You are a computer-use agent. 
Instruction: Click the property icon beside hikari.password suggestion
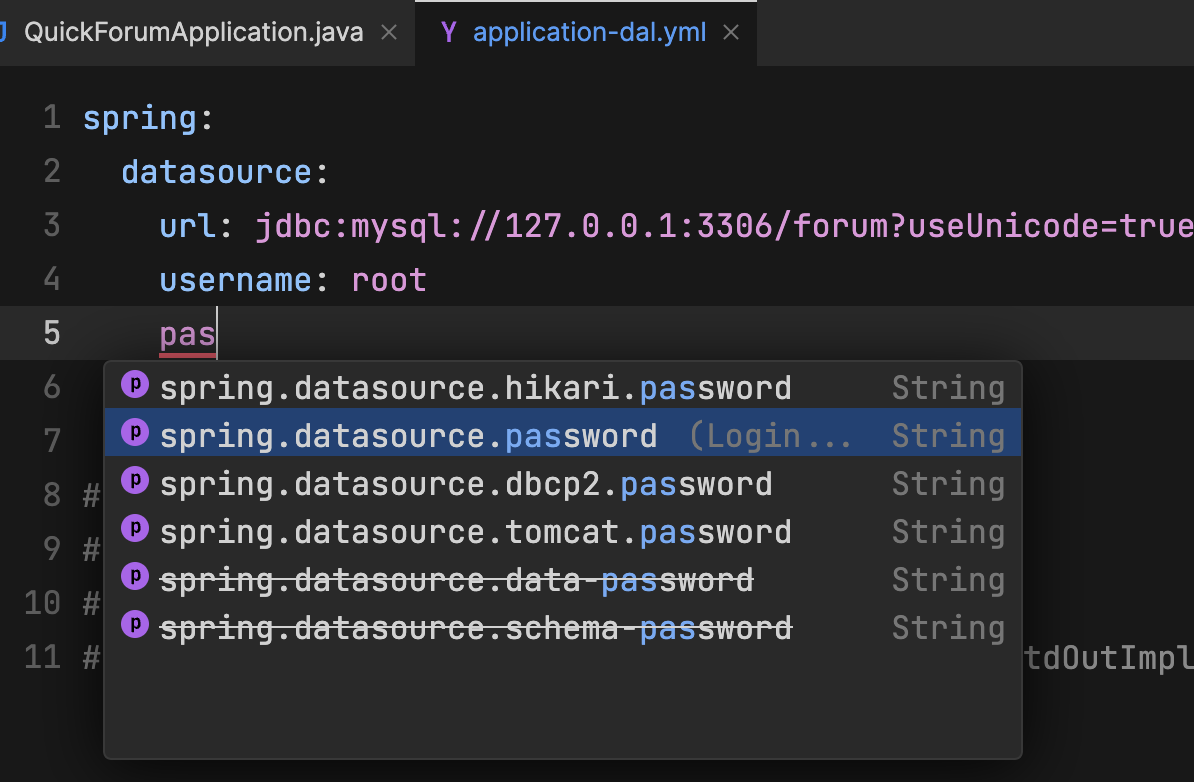pos(134,387)
